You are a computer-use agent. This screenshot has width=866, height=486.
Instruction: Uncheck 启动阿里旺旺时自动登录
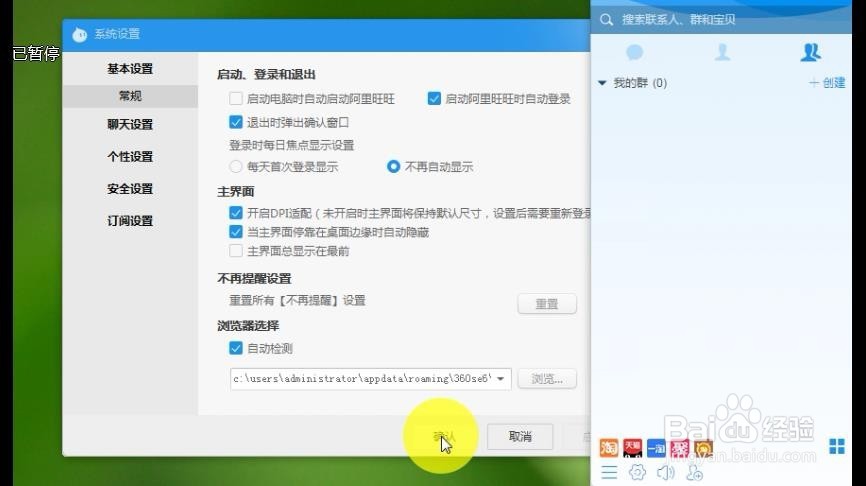[434, 98]
